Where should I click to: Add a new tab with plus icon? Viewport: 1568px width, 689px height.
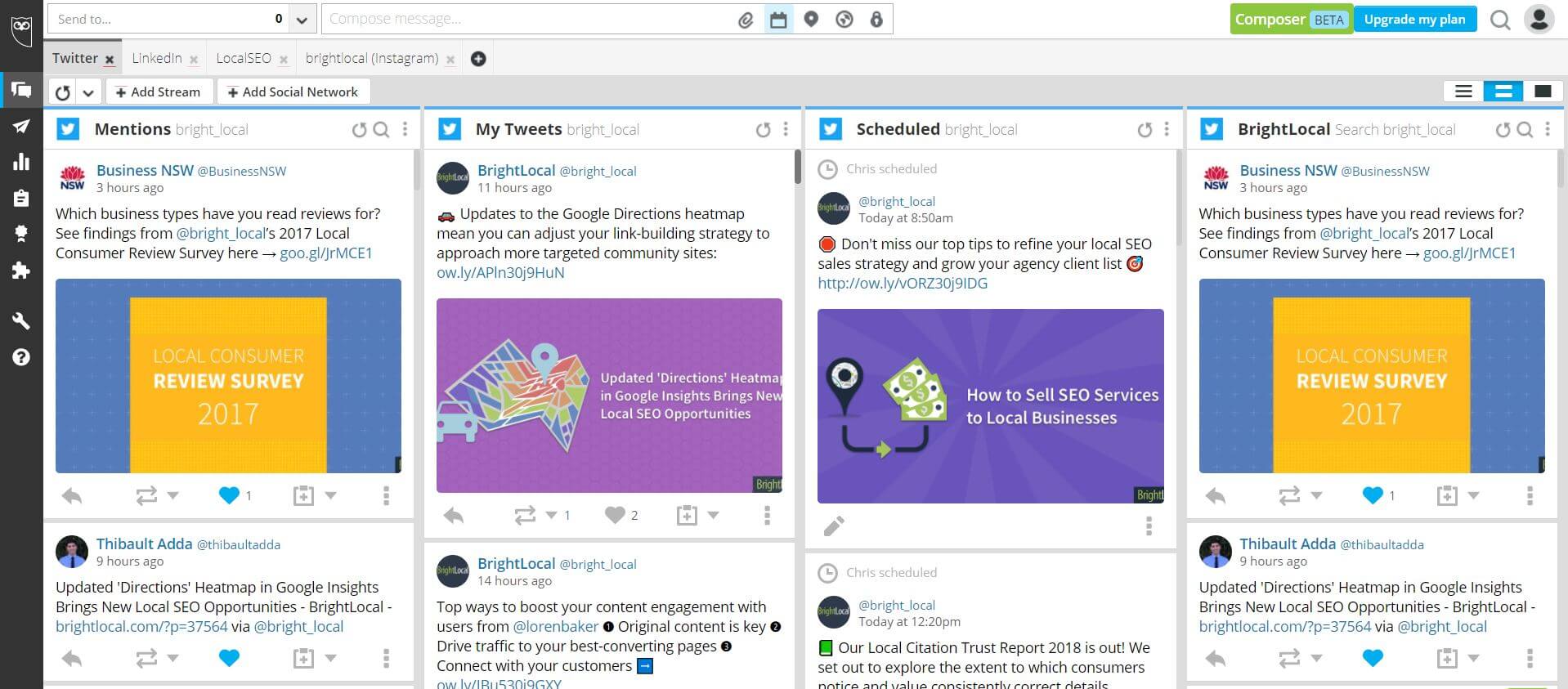[x=478, y=59]
